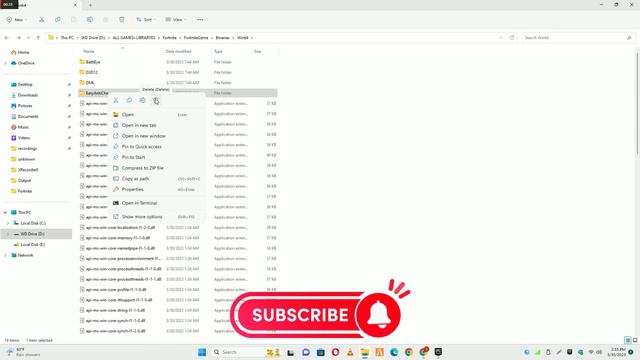Open the Windows Start menu
The image size is (640, 360).
click(202, 352)
